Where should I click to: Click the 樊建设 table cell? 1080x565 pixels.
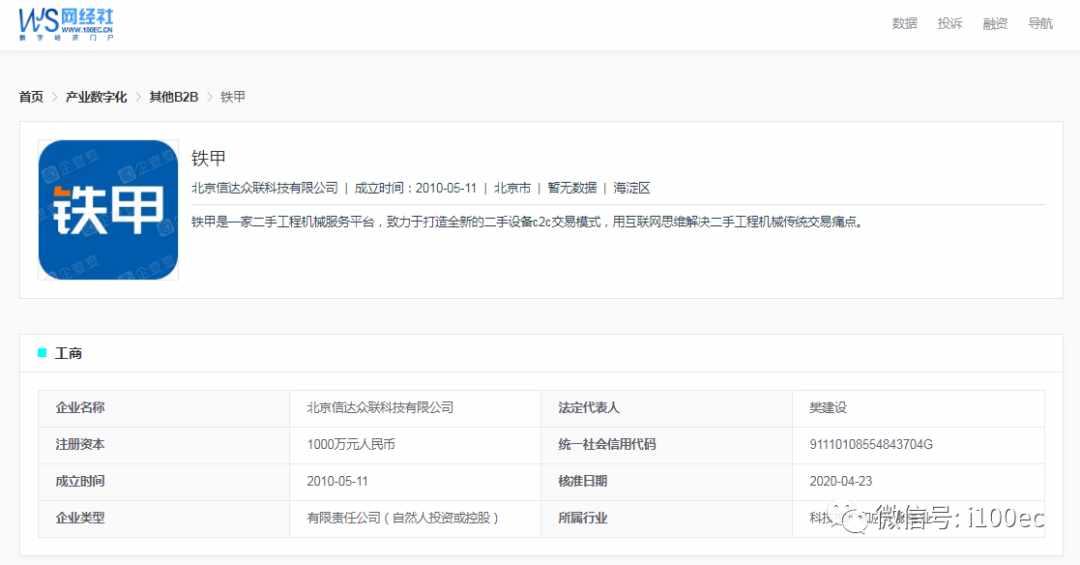coord(918,408)
